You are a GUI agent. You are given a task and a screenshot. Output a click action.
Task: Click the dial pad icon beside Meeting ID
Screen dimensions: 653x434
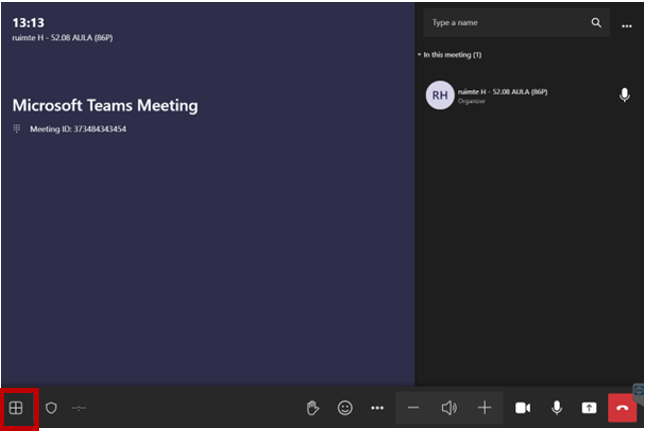point(17,129)
